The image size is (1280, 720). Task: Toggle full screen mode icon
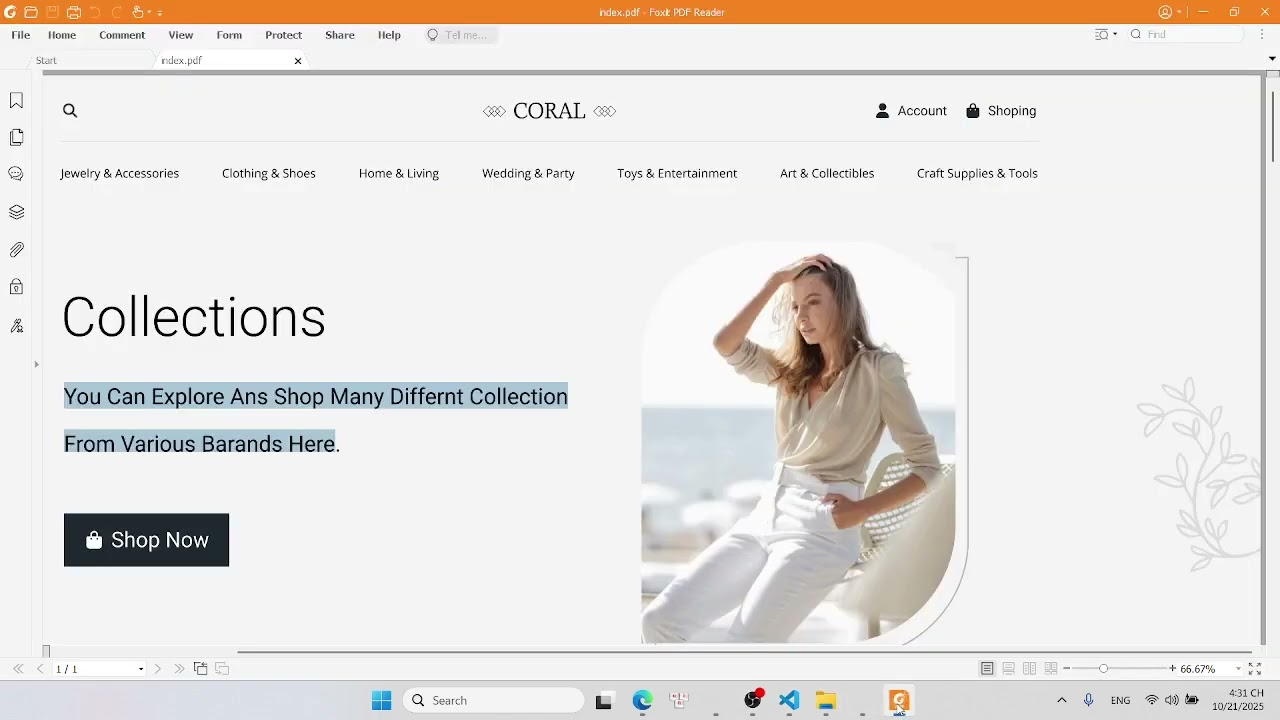pyautogui.click(x=1254, y=669)
